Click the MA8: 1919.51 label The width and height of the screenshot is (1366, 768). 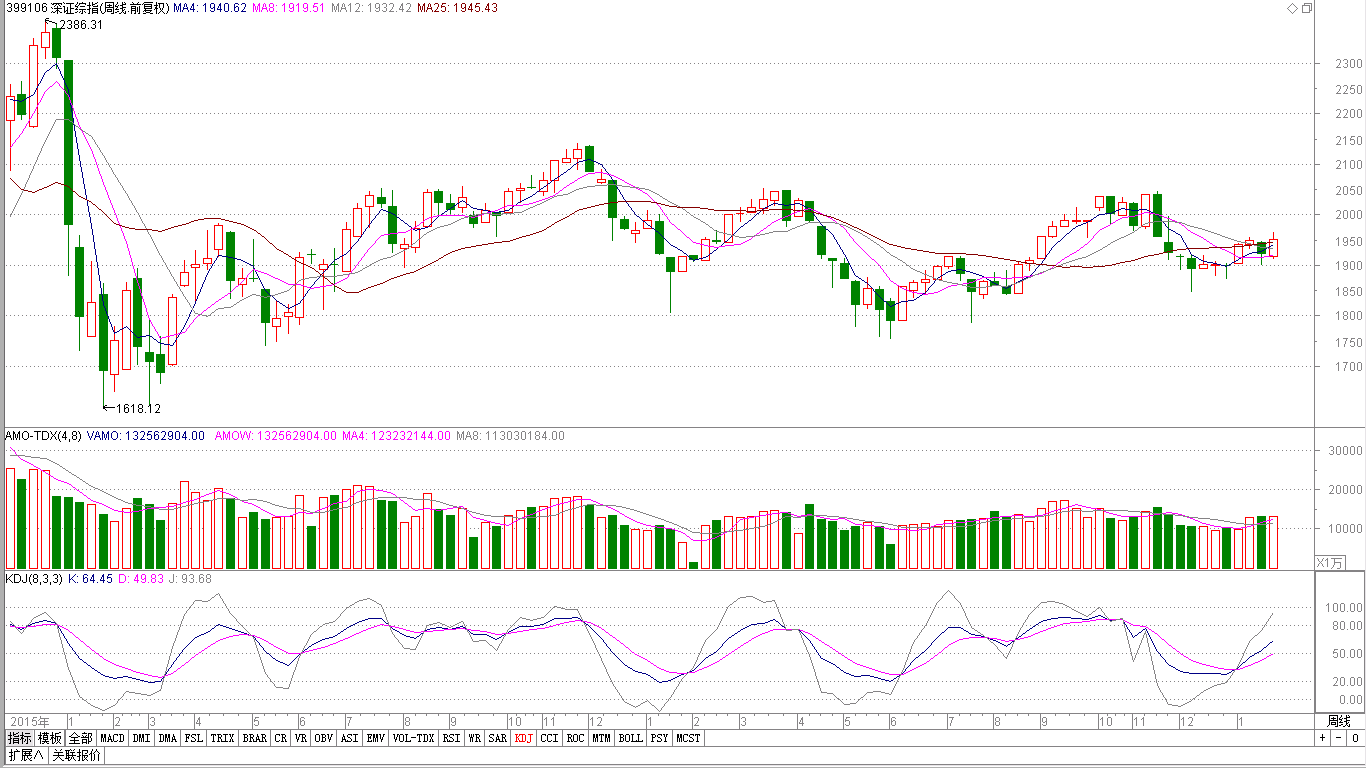coord(288,8)
